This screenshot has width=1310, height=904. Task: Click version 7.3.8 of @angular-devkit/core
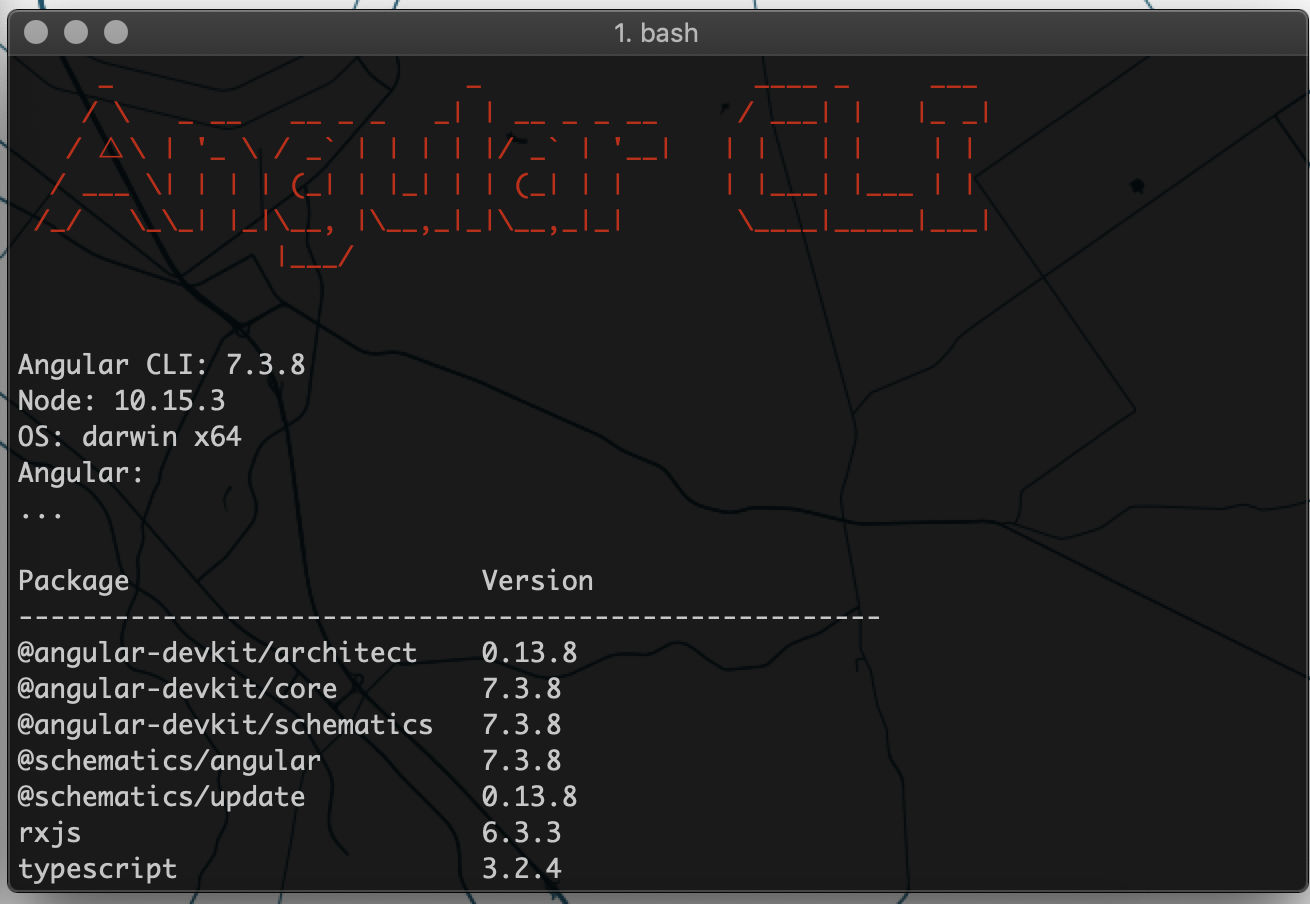pyautogui.click(x=522, y=689)
